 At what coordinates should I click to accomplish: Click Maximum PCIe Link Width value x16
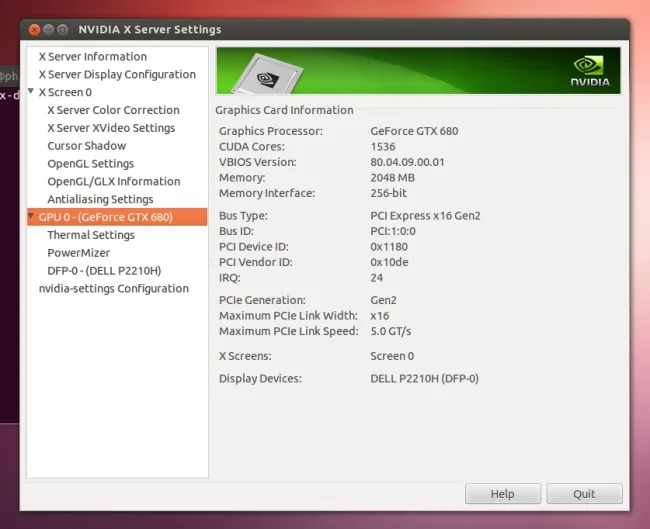coord(380,315)
